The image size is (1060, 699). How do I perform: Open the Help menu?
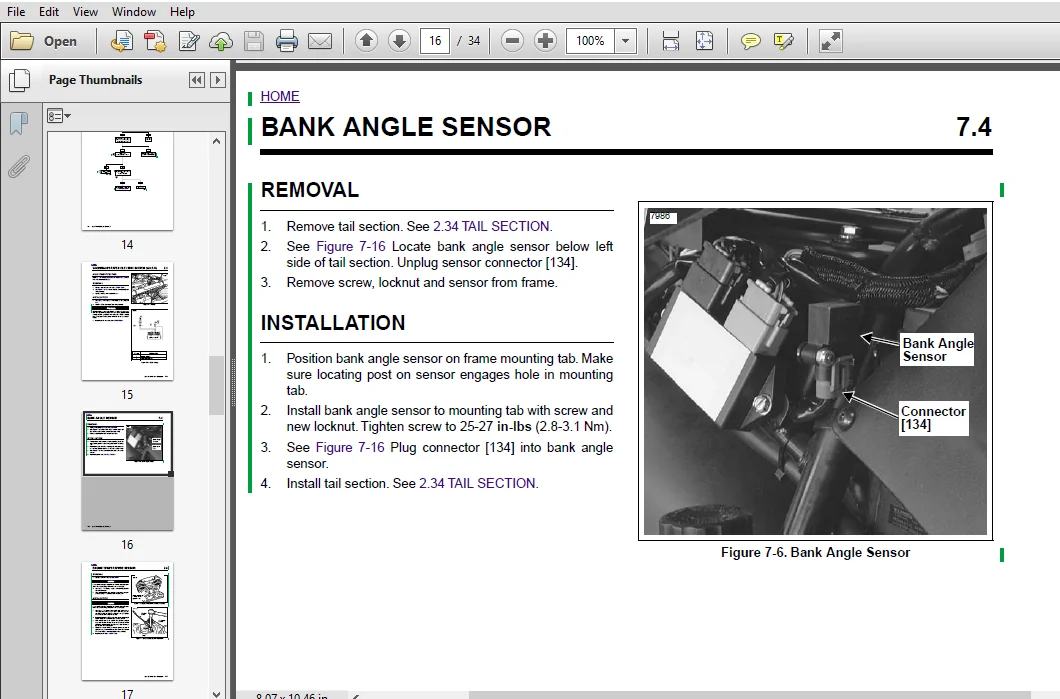tap(182, 11)
